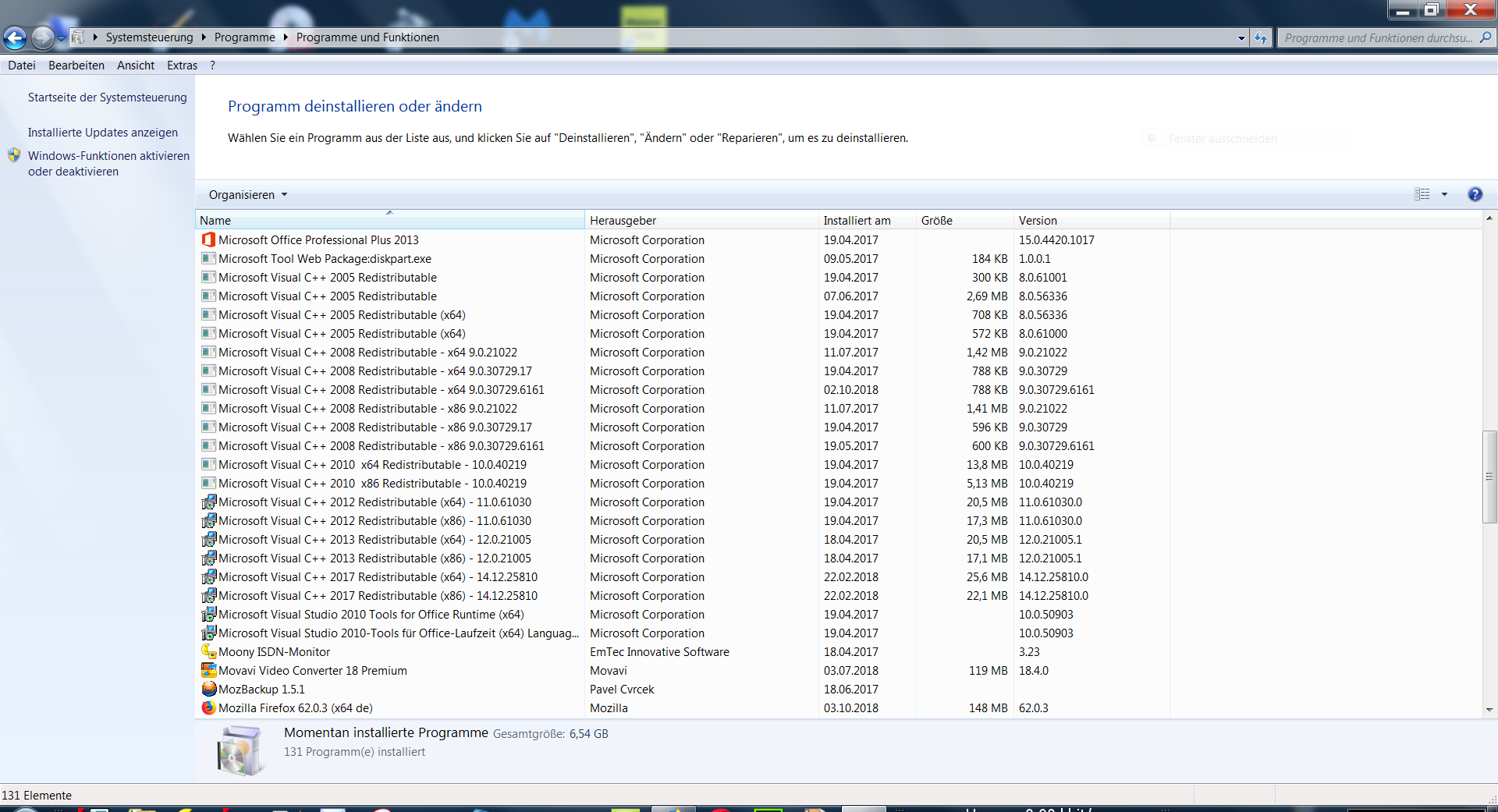Click the Movavi Video Converter 18 icon
The width and height of the screenshot is (1498, 812).
[x=208, y=670]
